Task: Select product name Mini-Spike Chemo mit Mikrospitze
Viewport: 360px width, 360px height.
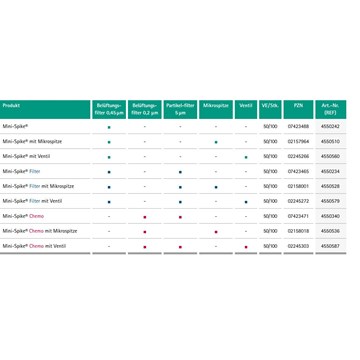Action: (40, 231)
